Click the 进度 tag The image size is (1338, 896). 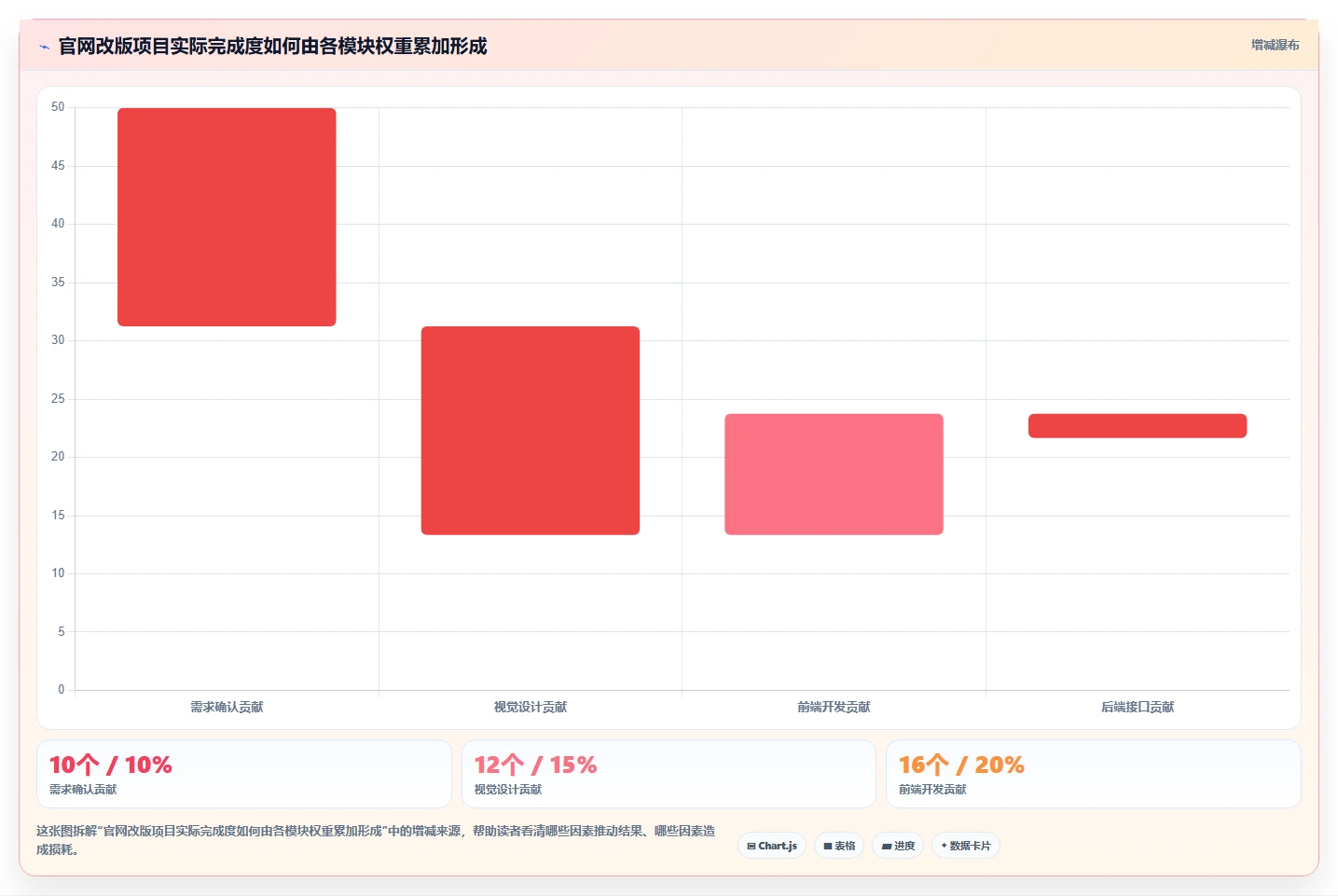tap(898, 846)
